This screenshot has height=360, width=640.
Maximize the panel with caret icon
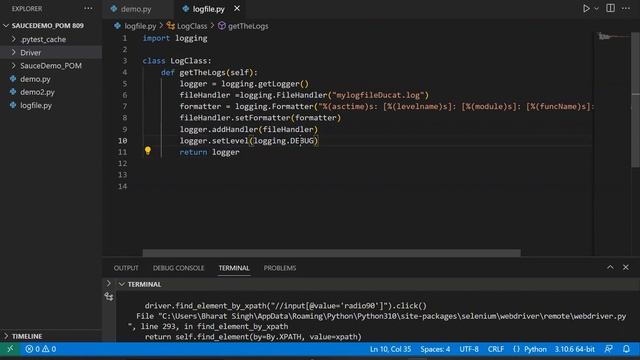(610, 267)
